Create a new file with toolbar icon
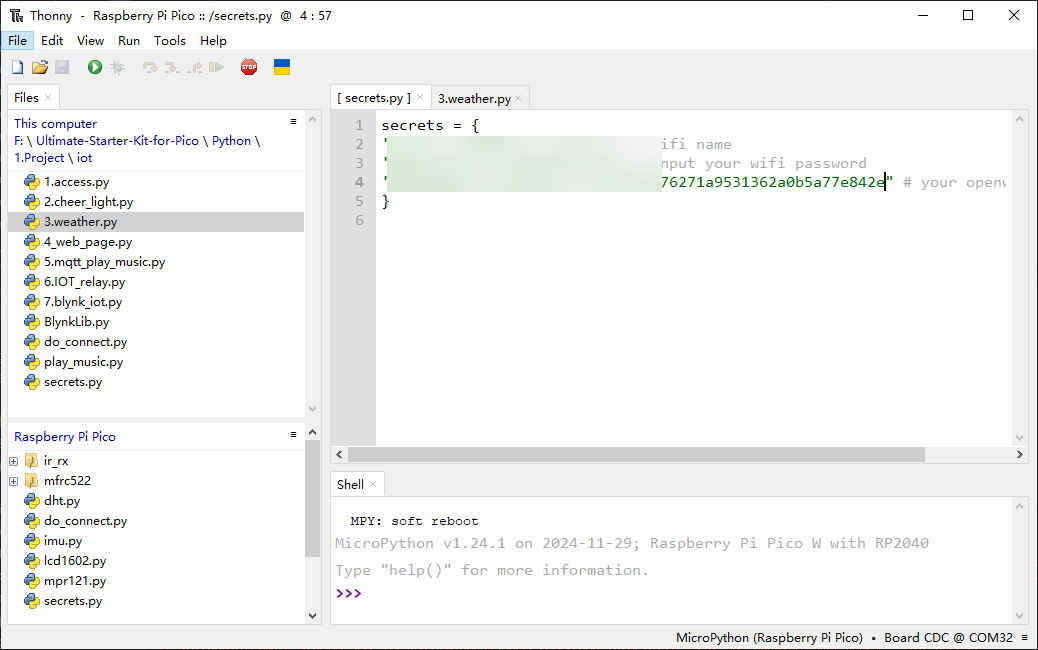 (x=18, y=67)
